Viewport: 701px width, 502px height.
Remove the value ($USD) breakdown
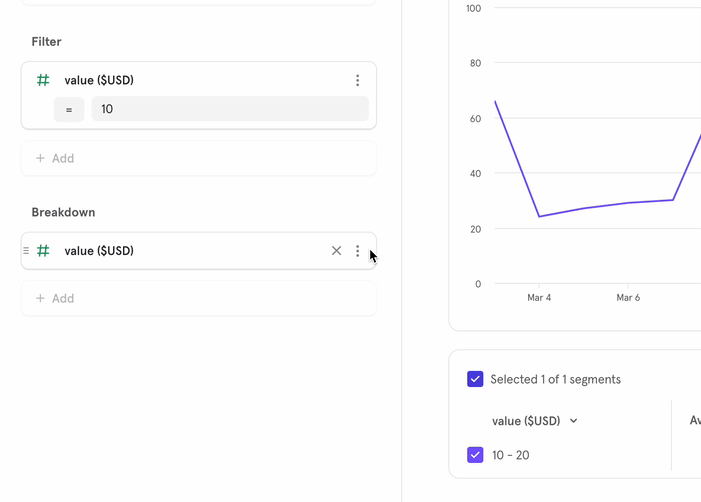click(336, 251)
